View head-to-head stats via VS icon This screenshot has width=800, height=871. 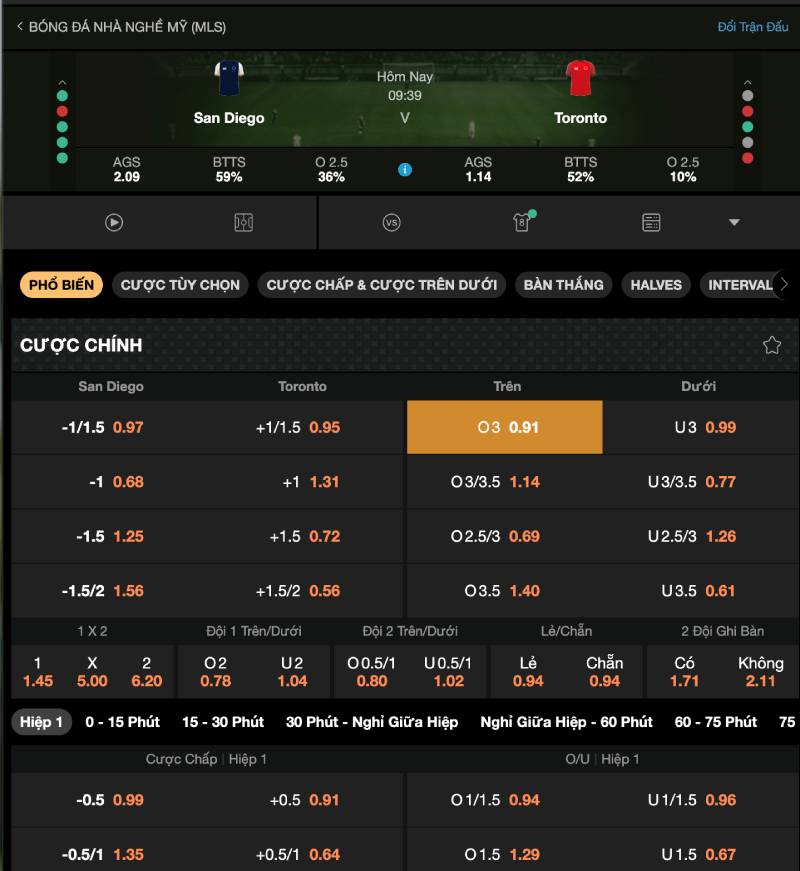(390, 222)
